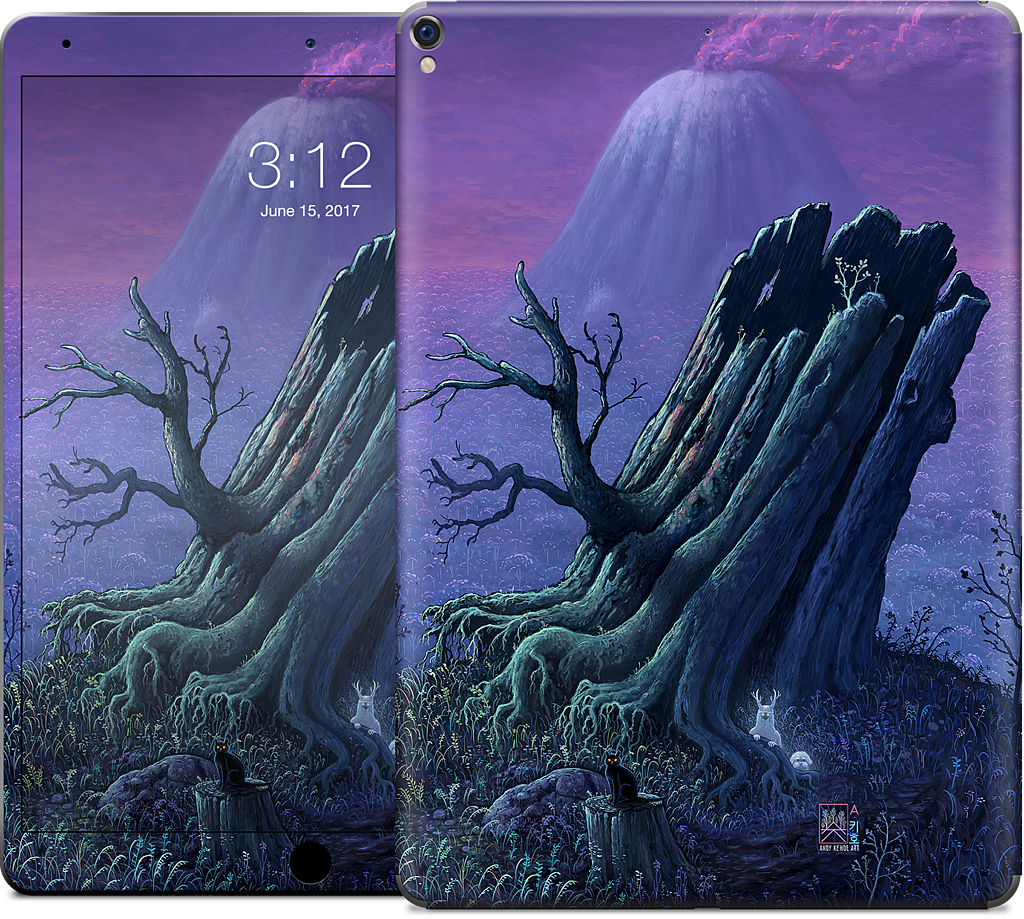Tap the front camera on the bezel
Screen dimensions: 1024x919
310,44
